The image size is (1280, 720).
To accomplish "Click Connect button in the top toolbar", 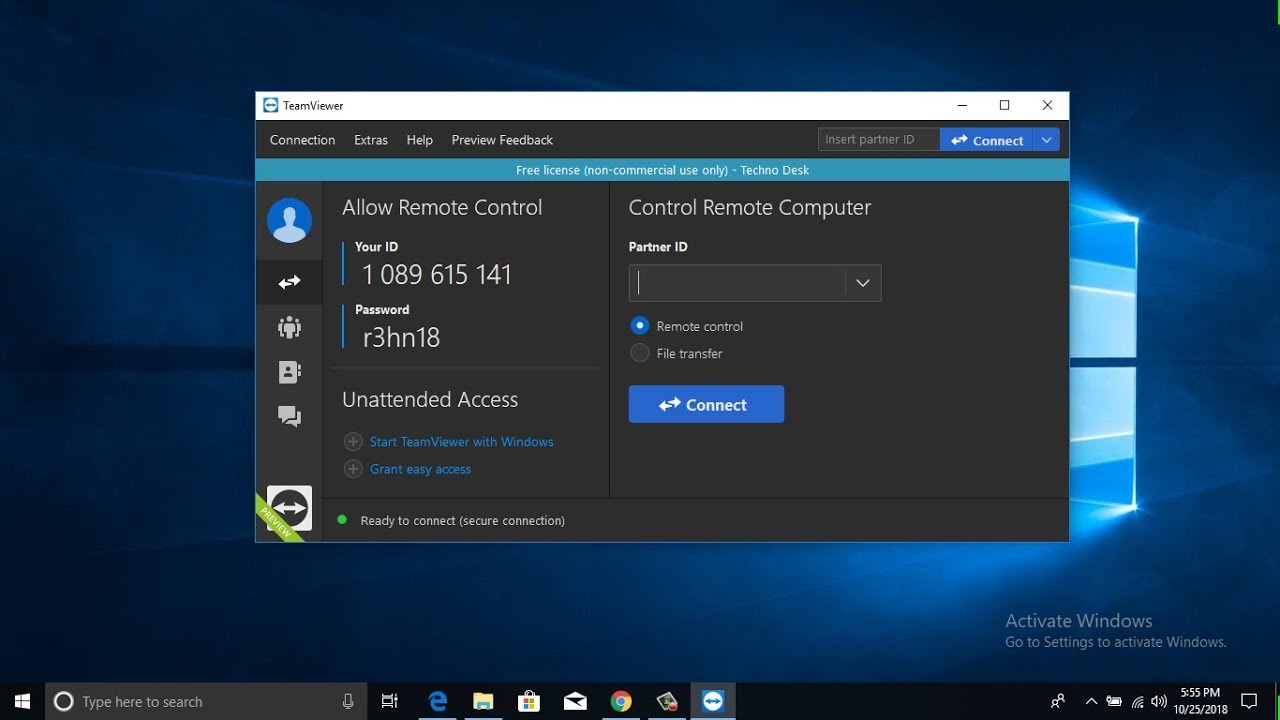I will tap(987, 140).
